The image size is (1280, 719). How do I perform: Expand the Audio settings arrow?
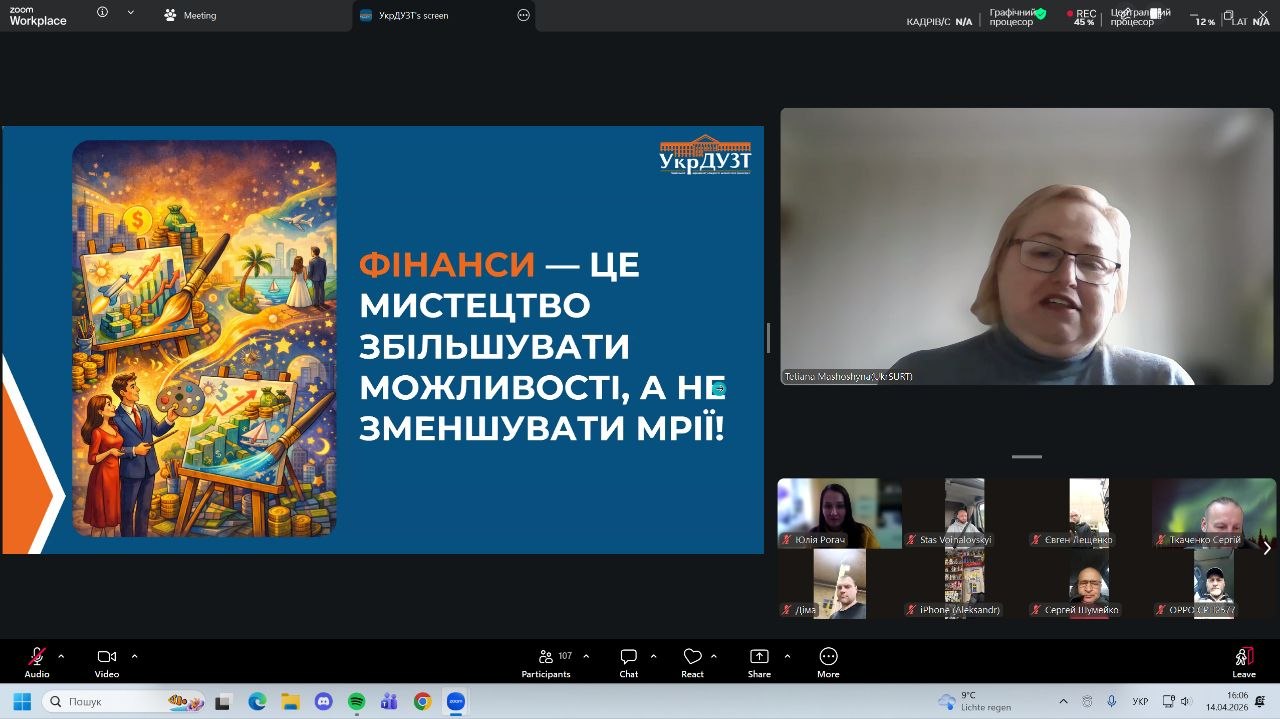(x=61, y=657)
